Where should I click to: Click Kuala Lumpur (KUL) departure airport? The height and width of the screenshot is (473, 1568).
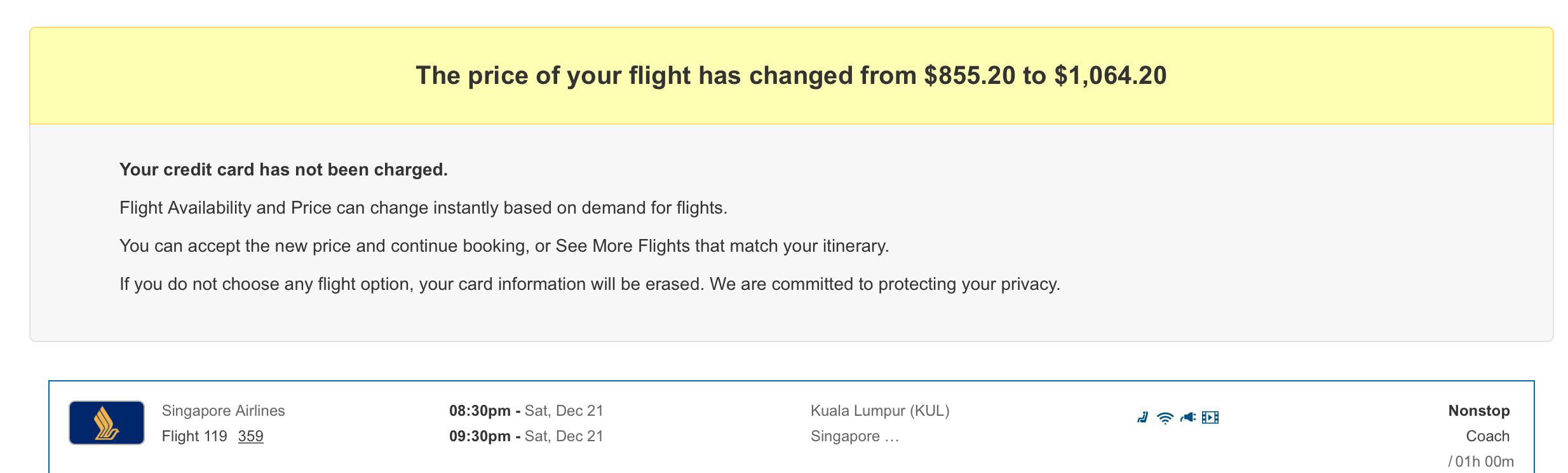[x=880, y=411]
